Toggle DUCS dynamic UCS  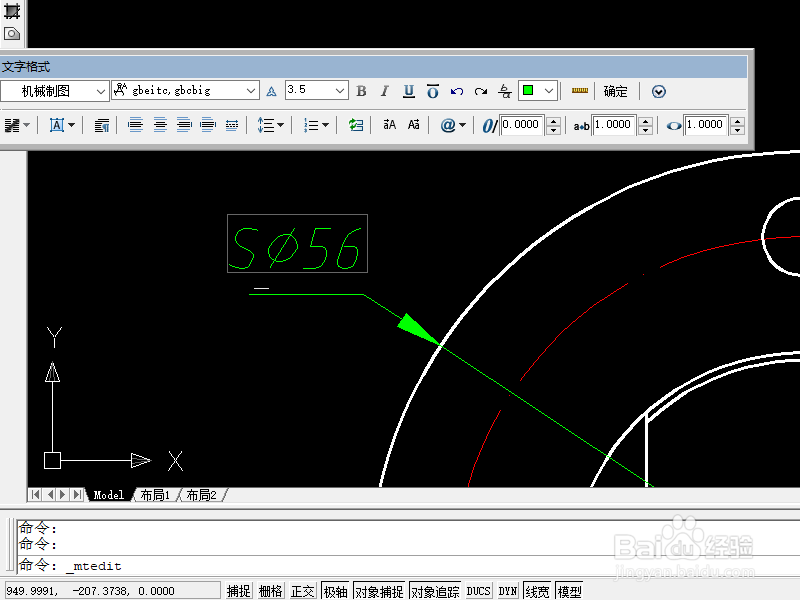click(x=479, y=591)
